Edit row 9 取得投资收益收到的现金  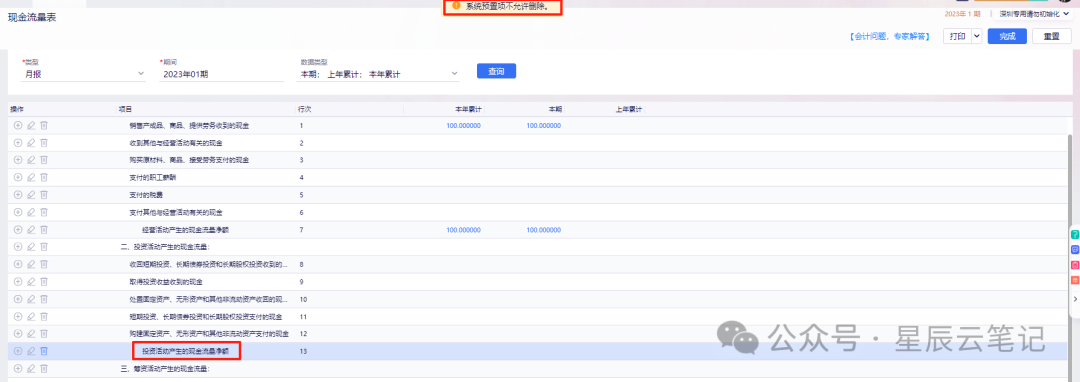pos(31,282)
